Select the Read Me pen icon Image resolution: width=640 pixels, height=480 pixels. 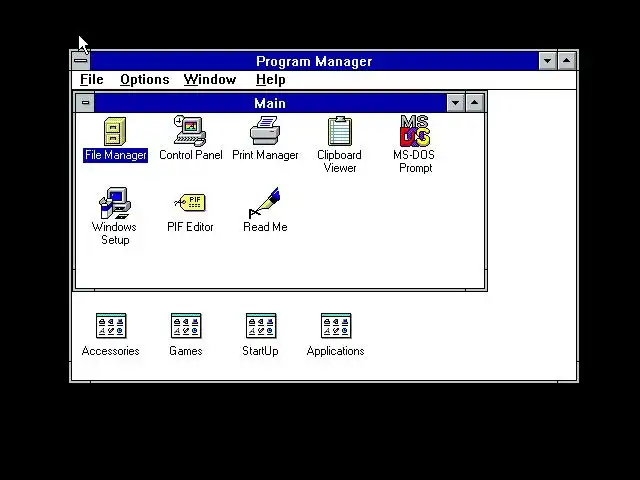point(264,203)
